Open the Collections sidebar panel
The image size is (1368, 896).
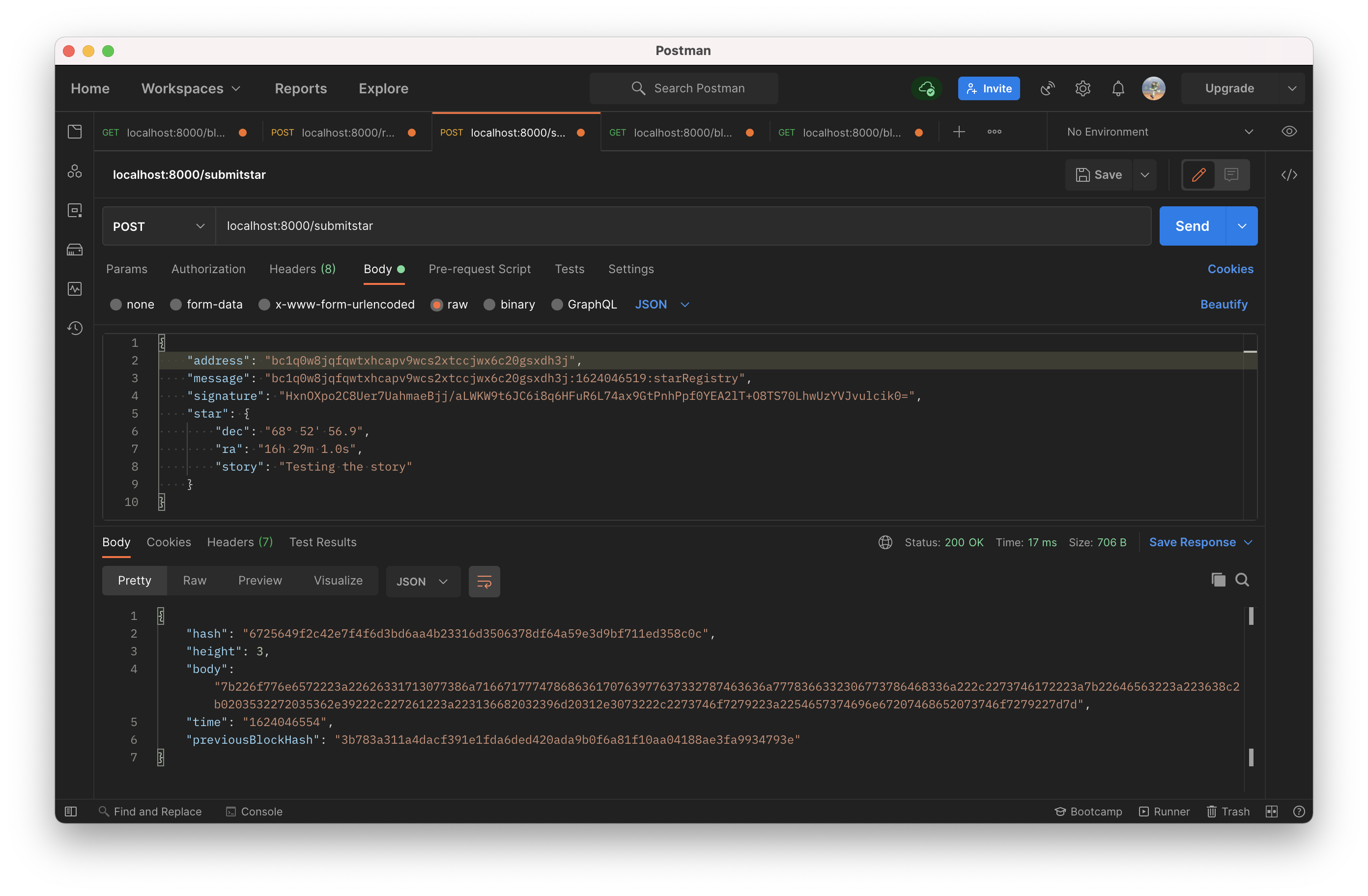(75, 131)
